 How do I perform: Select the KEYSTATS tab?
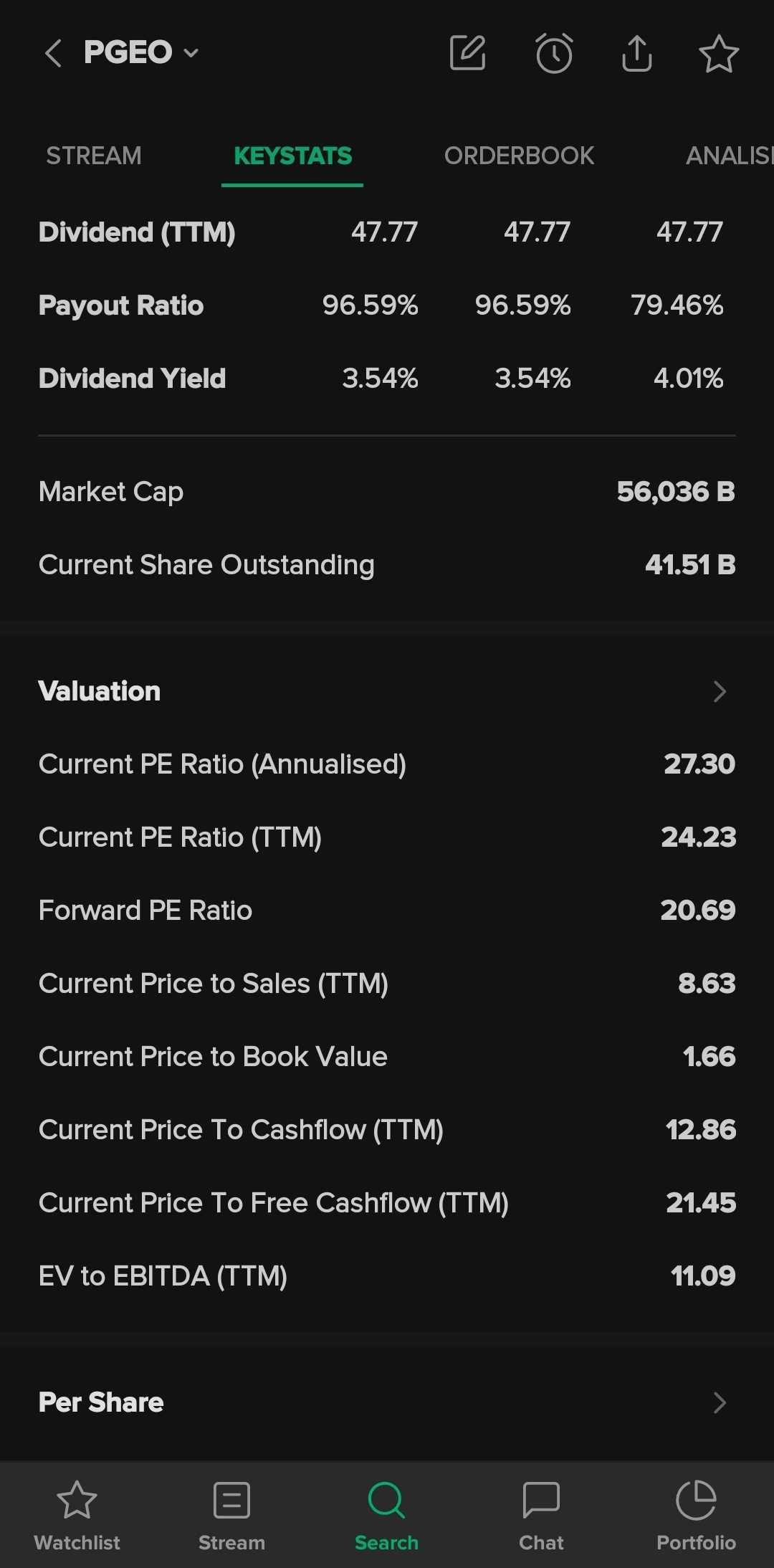pos(292,156)
